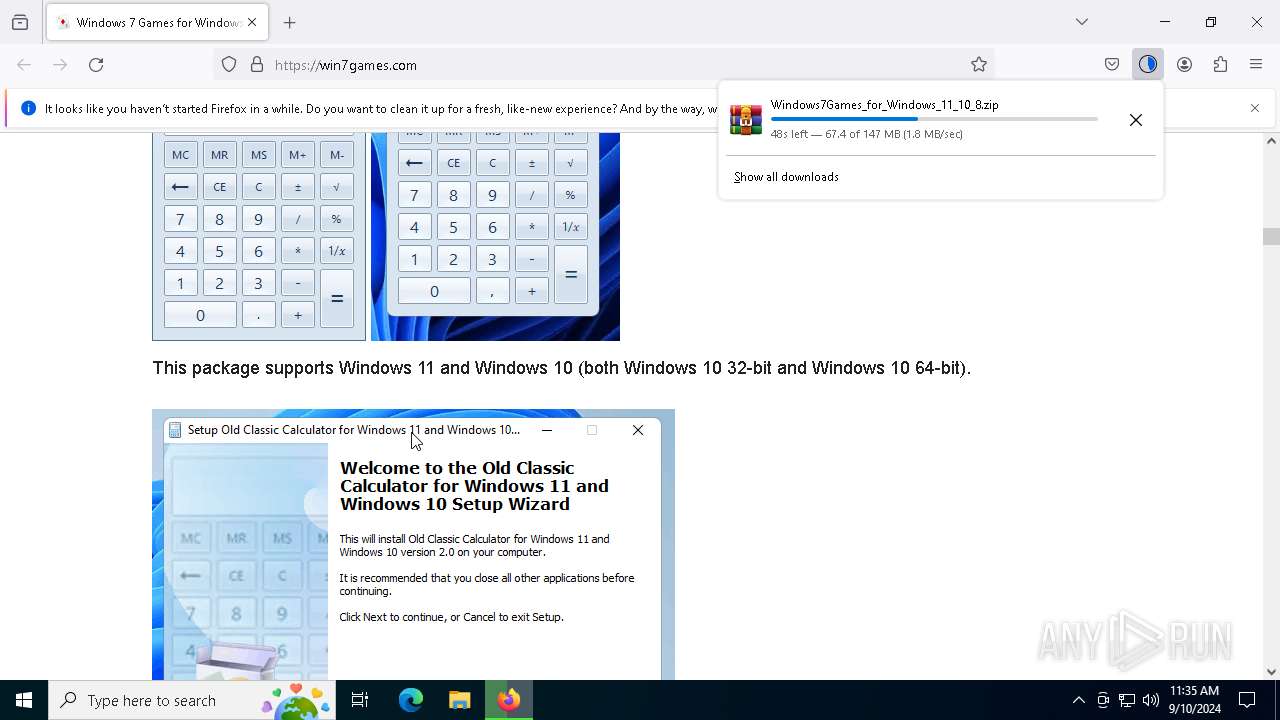1280x720 pixels.
Task: Launch Microsoft Edge from taskbar
Action: point(411,700)
